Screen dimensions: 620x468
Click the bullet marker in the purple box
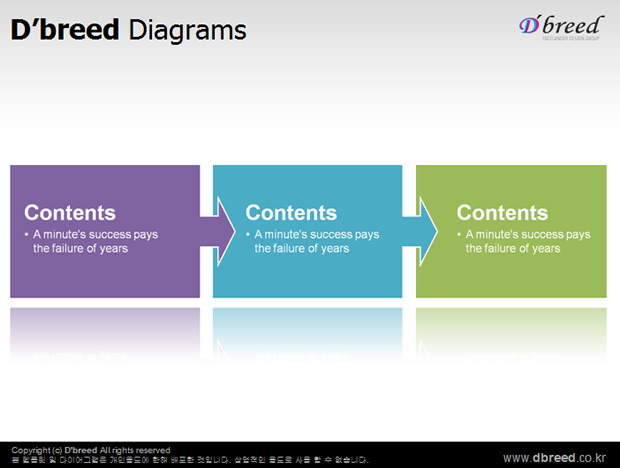[27, 235]
